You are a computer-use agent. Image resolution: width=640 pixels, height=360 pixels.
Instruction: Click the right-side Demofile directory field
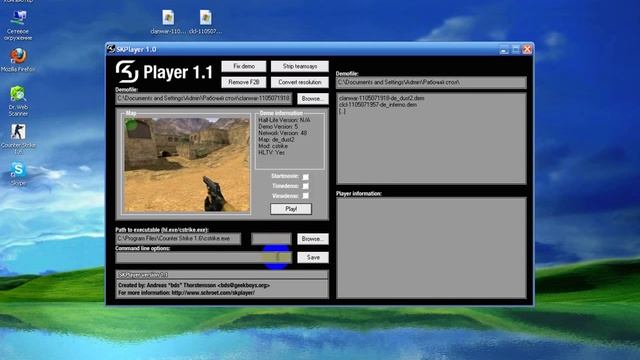pyautogui.click(x=431, y=82)
